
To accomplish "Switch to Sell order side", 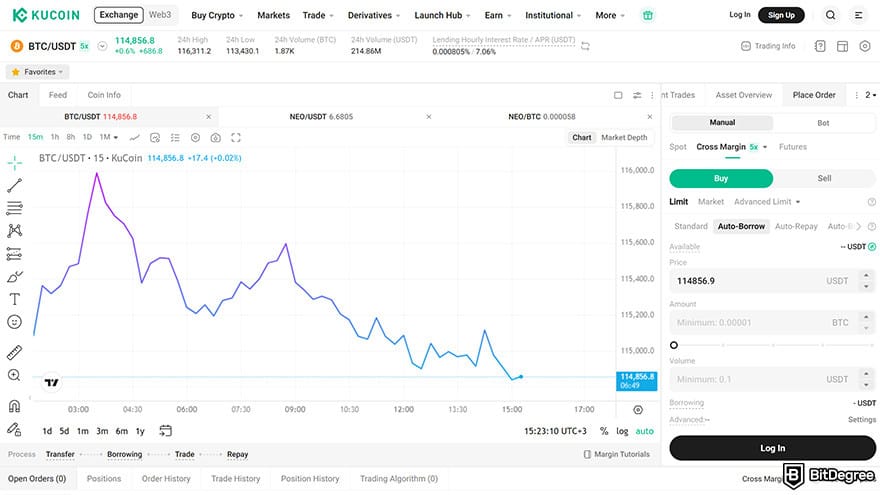I will (x=824, y=178).
